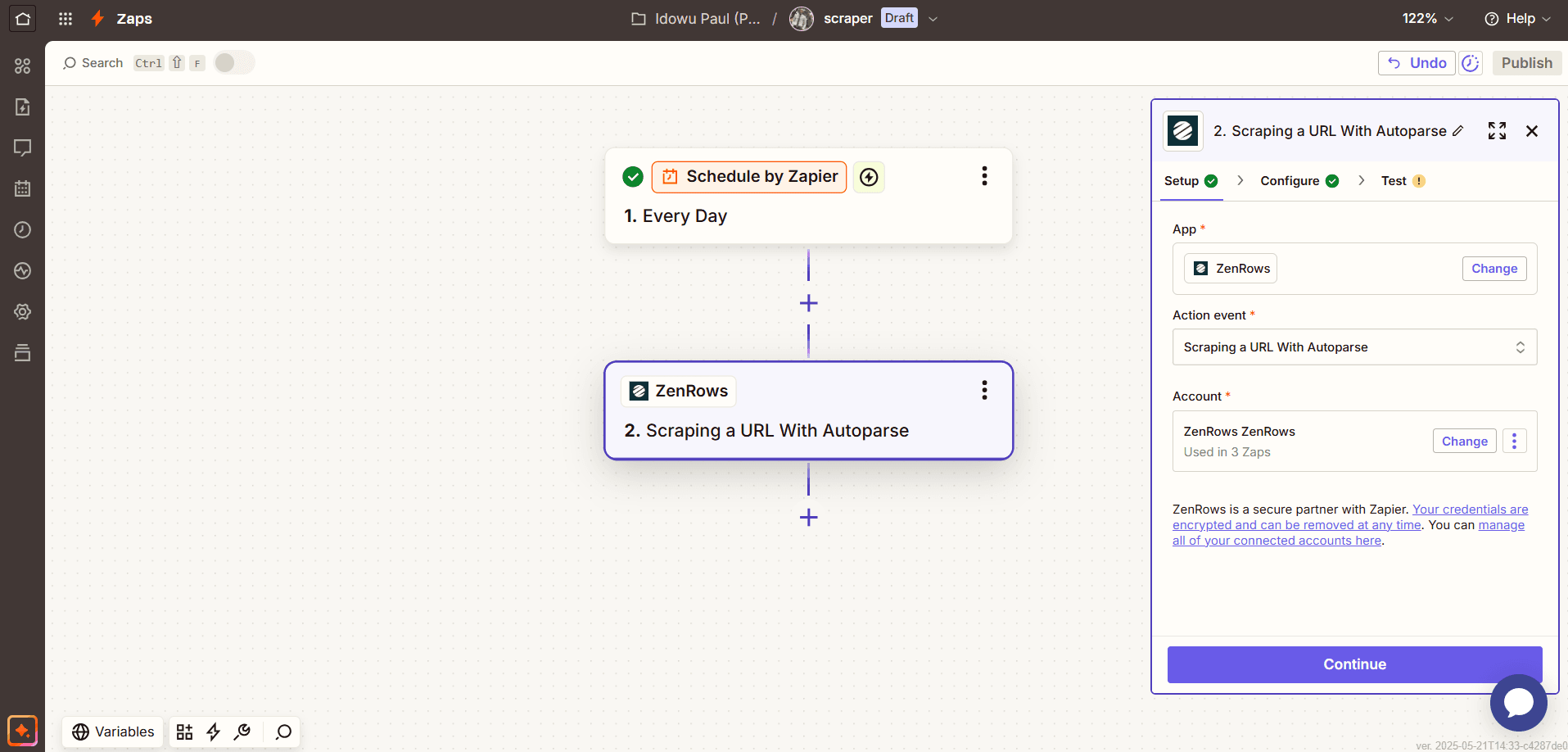The width and height of the screenshot is (1568, 752).
Task: Open the account three-dot options menu
Action: 1514,441
